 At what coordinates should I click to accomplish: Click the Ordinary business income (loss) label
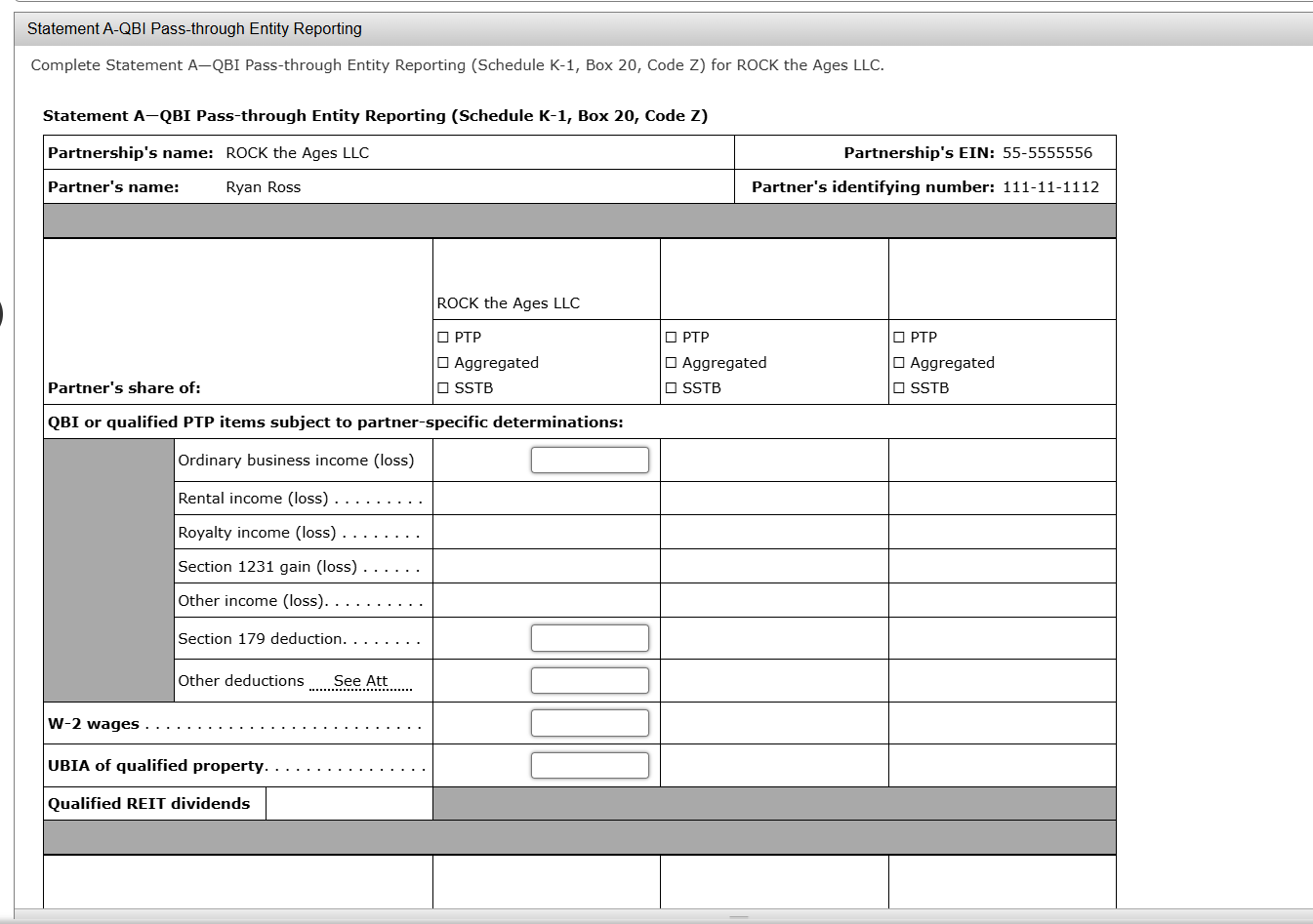[296, 461]
